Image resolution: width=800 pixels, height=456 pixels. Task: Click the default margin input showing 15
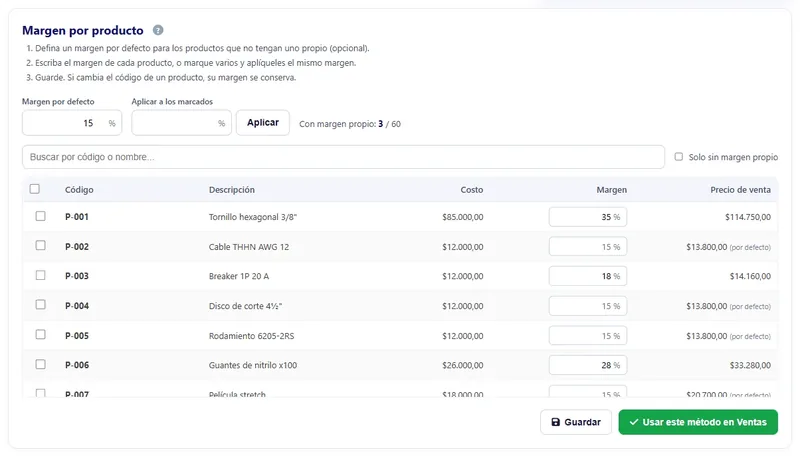(x=72, y=123)
